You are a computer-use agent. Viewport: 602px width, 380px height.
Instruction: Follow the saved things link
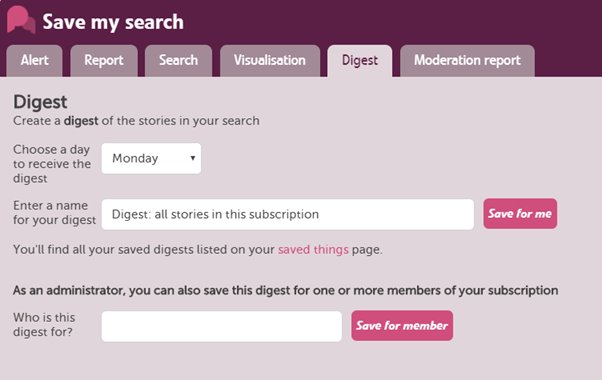(x=313, y=249)
